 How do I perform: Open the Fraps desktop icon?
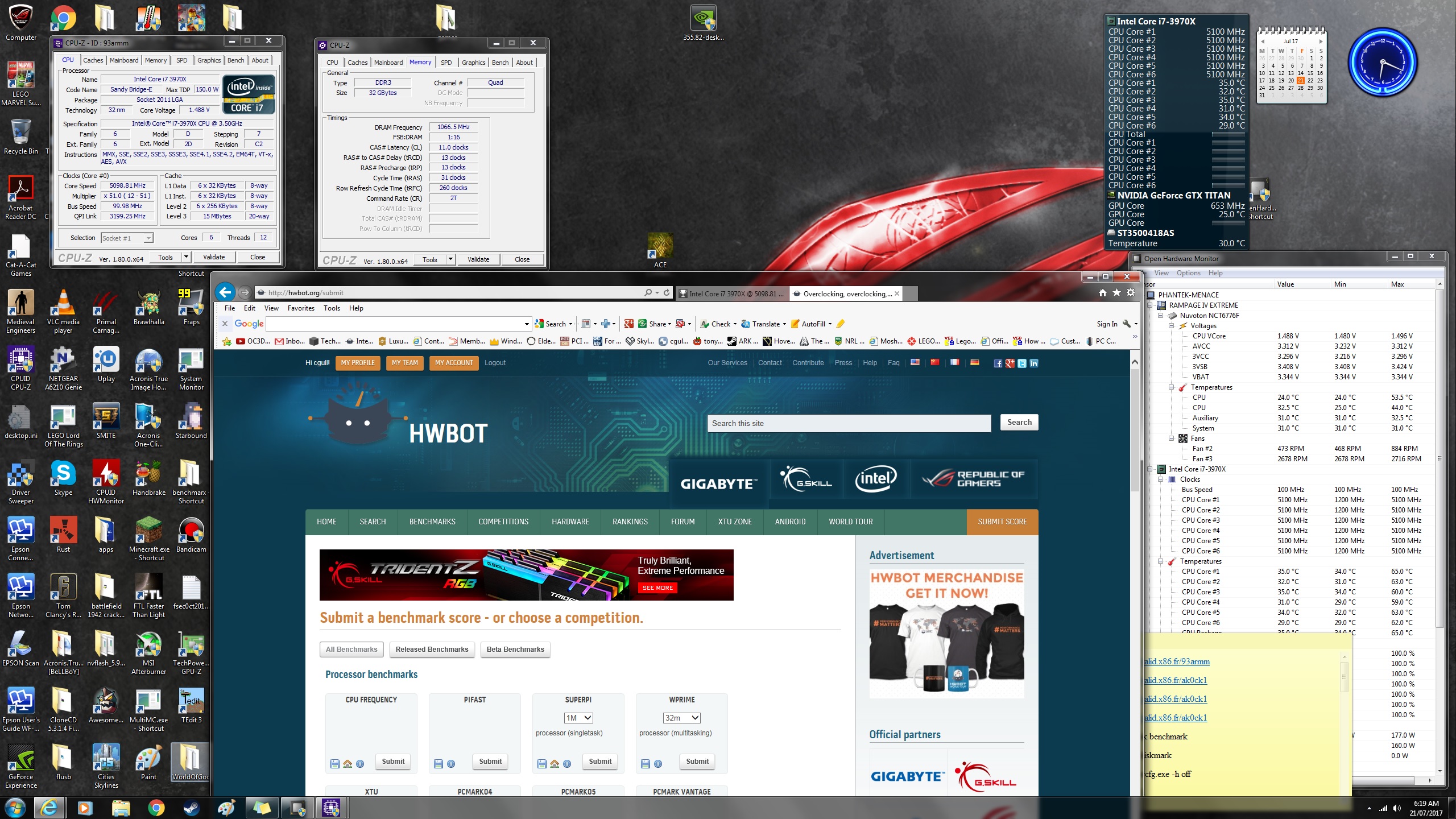pyautogui.click(x=191, y=307)
